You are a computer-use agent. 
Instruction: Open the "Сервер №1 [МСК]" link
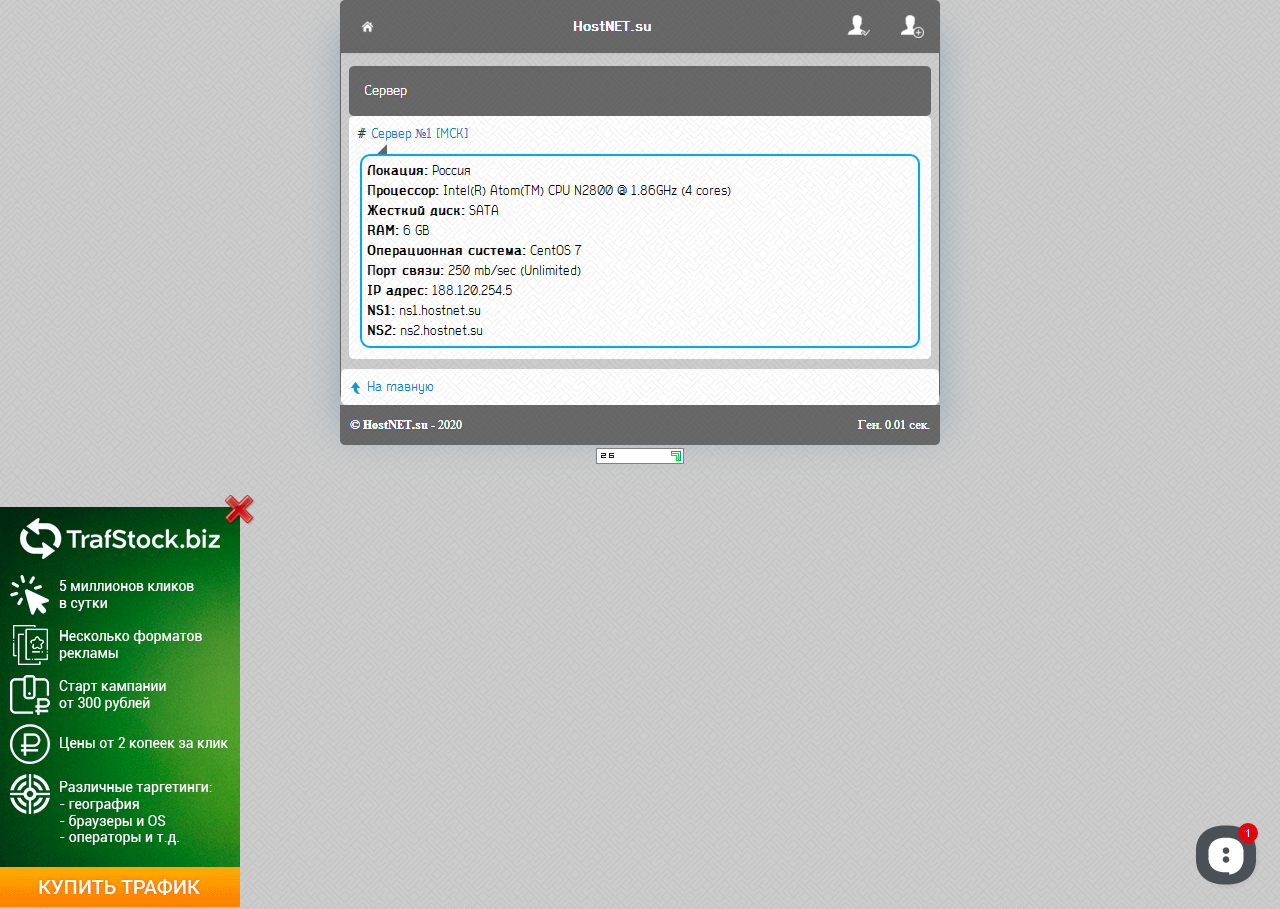[x=419, y=134]
